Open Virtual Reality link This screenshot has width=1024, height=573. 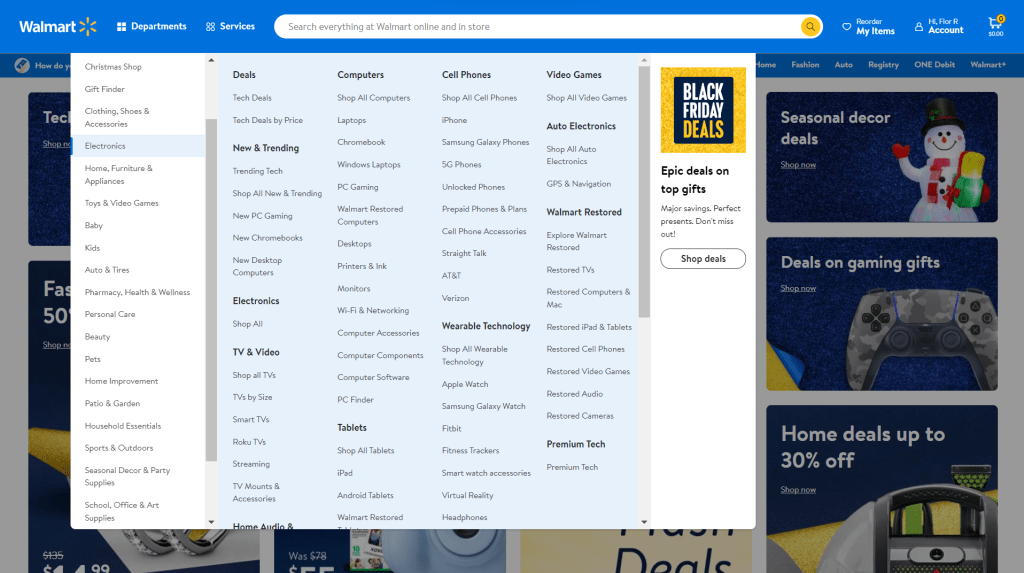(x=468, y=495)
